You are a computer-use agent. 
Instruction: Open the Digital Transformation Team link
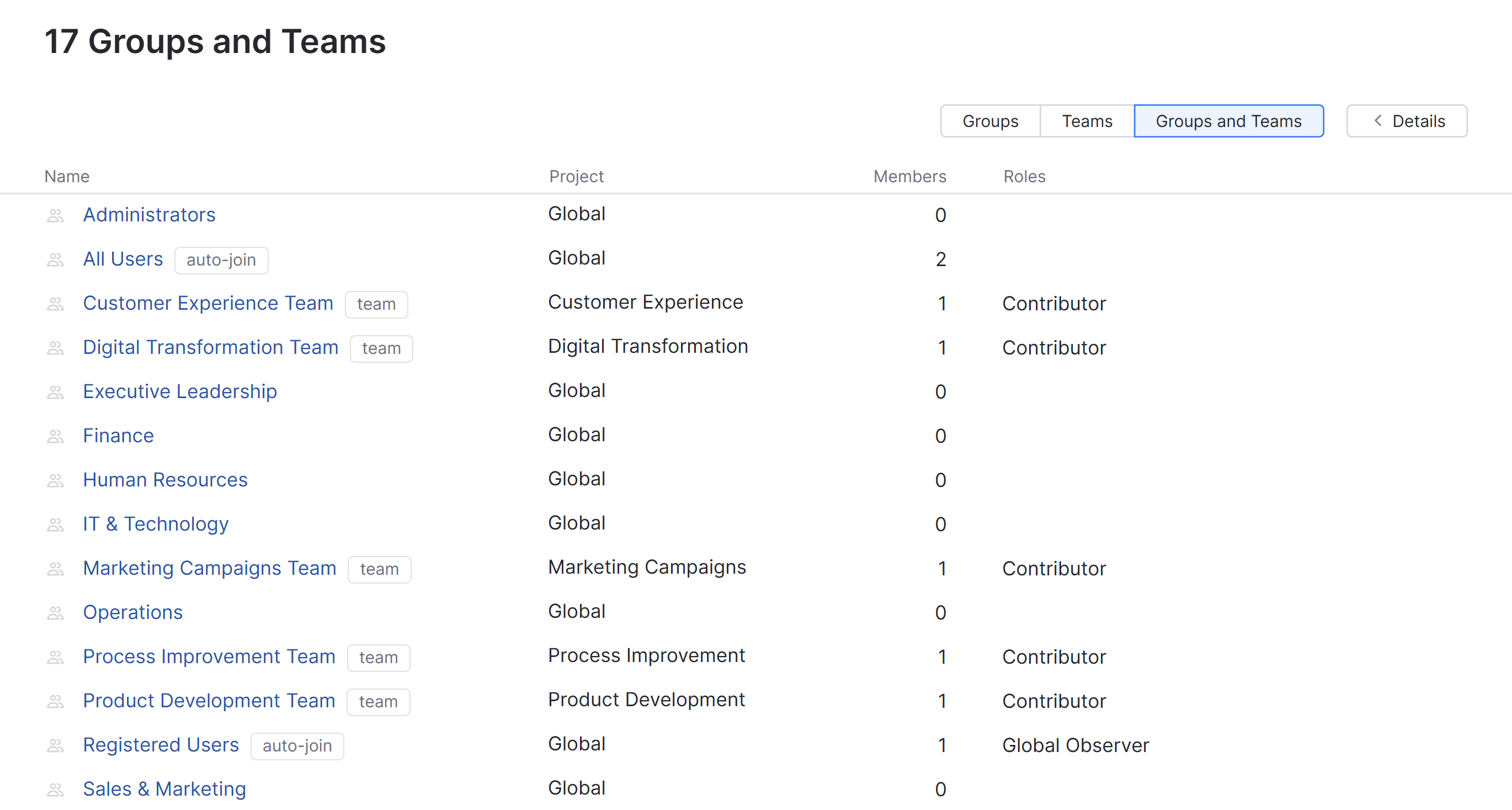(210, 347)
